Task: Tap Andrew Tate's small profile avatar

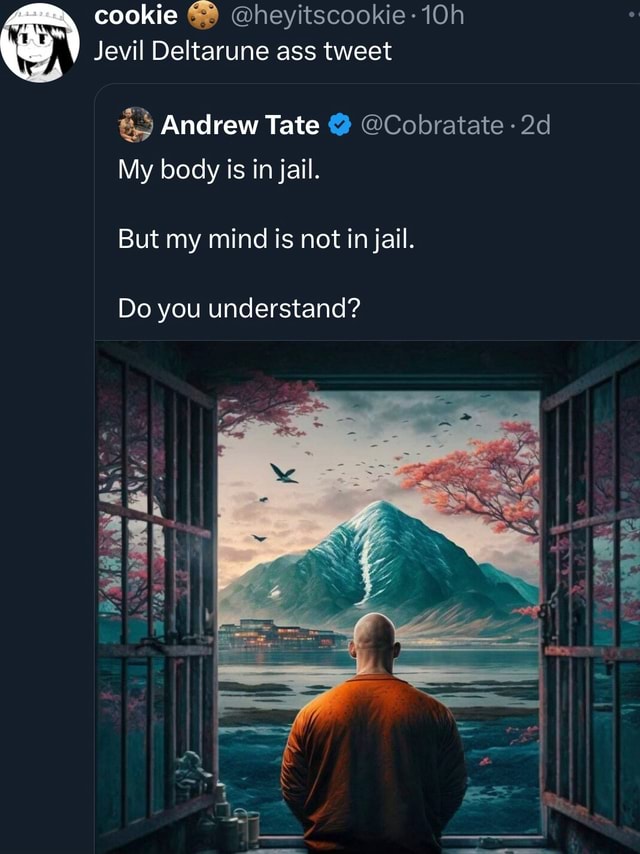Action: pyautogui.click(x=136, y=125)
